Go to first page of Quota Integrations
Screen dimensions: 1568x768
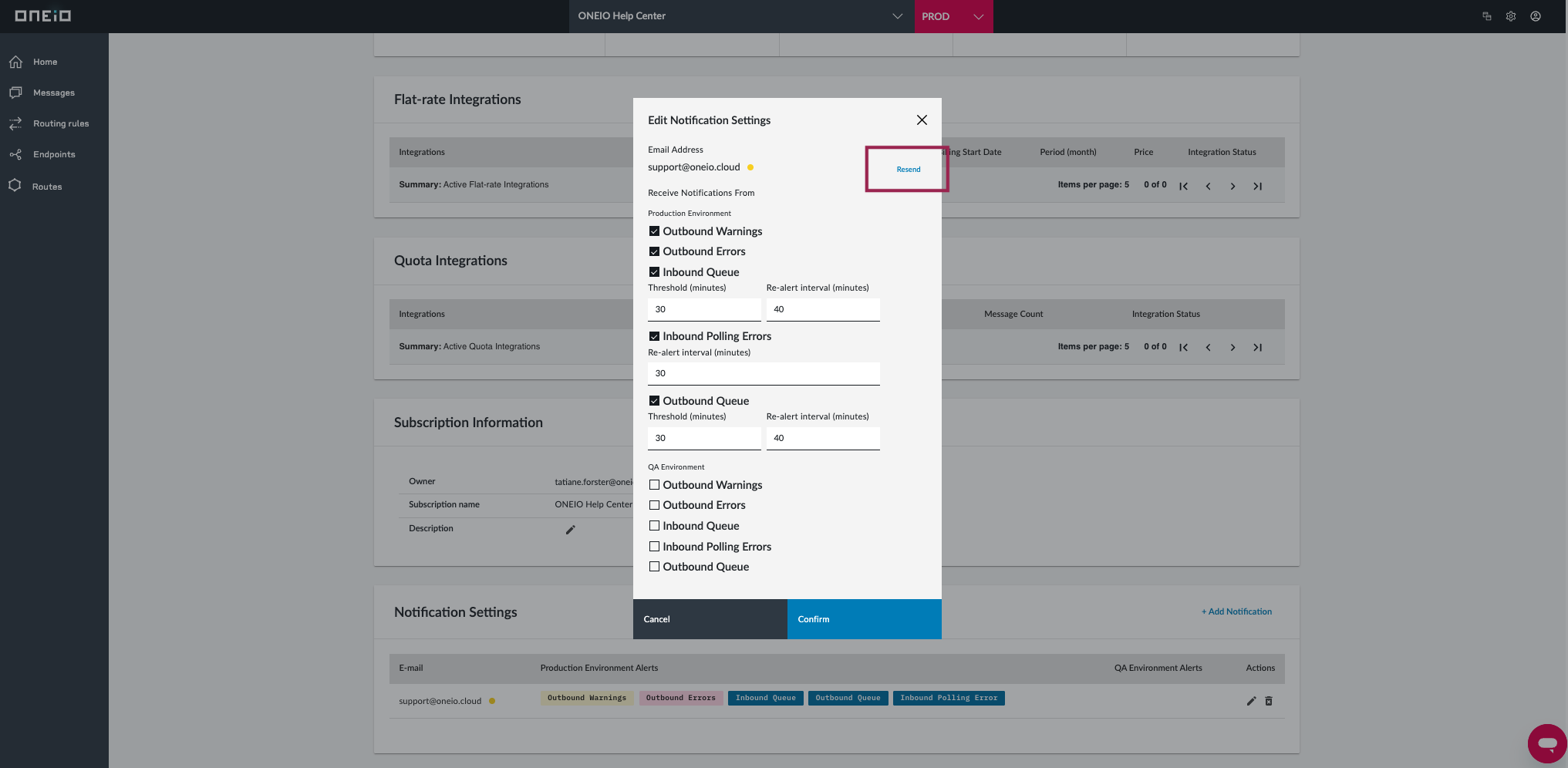[x=1184, y=347]
